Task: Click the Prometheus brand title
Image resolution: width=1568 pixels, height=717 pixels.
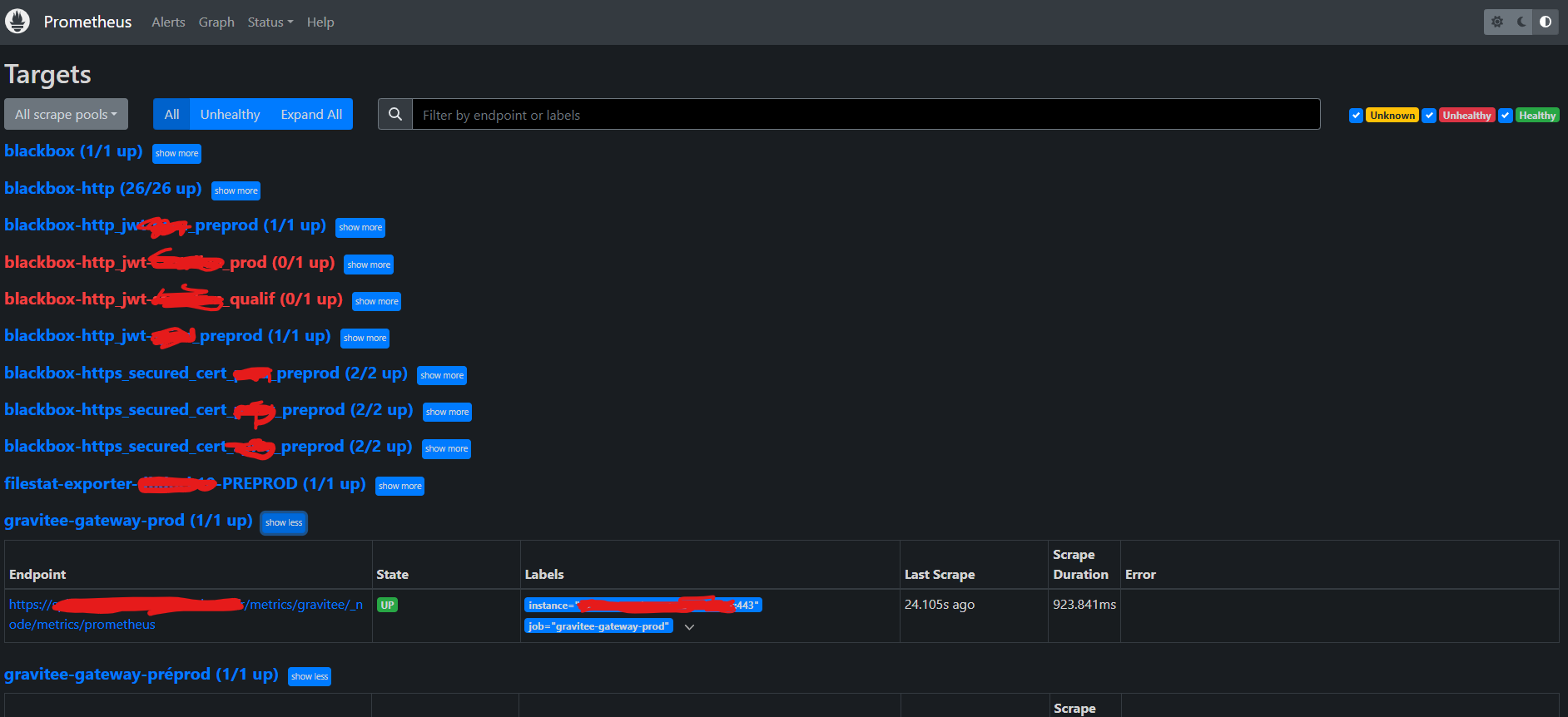Action: point(87,22)
